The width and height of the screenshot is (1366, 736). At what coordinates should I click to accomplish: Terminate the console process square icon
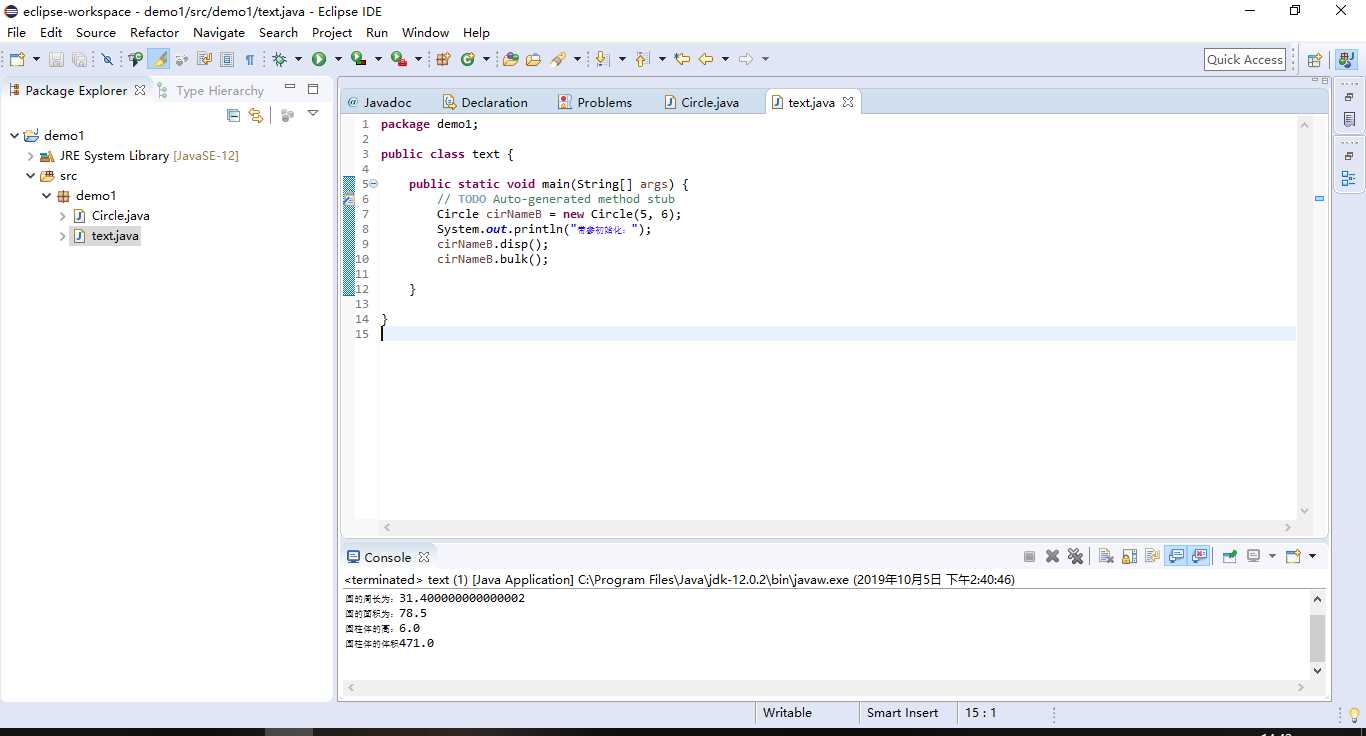tap(1029, 557)
